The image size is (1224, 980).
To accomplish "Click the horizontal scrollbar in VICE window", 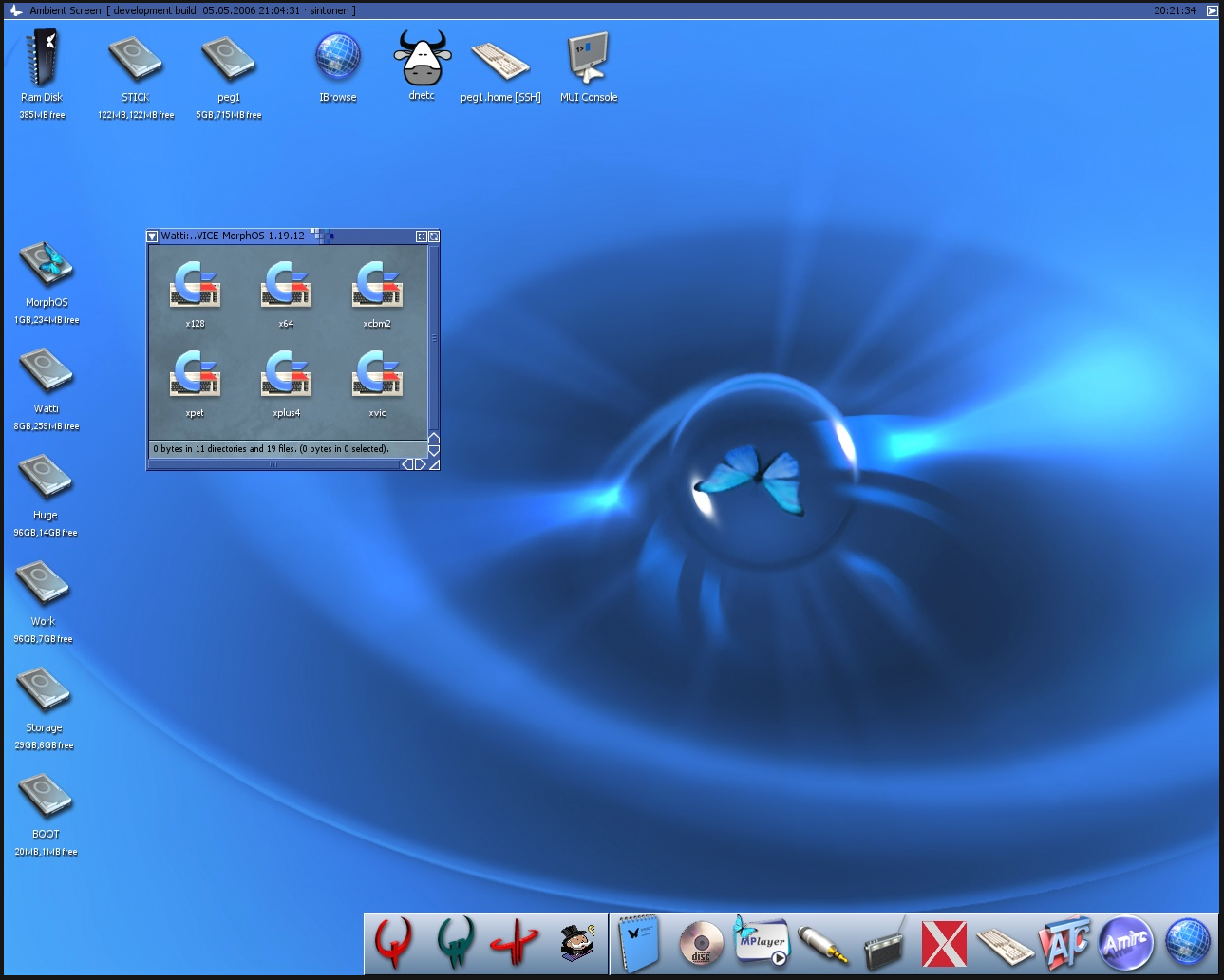I will click(274, 464).
